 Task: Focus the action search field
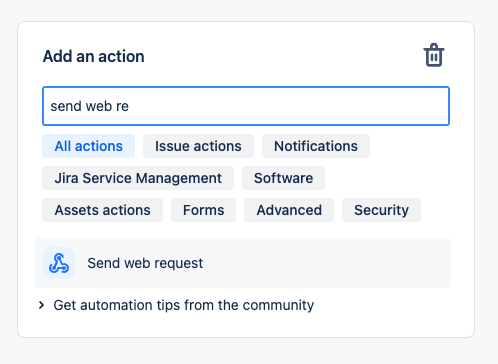pos(246,106)
